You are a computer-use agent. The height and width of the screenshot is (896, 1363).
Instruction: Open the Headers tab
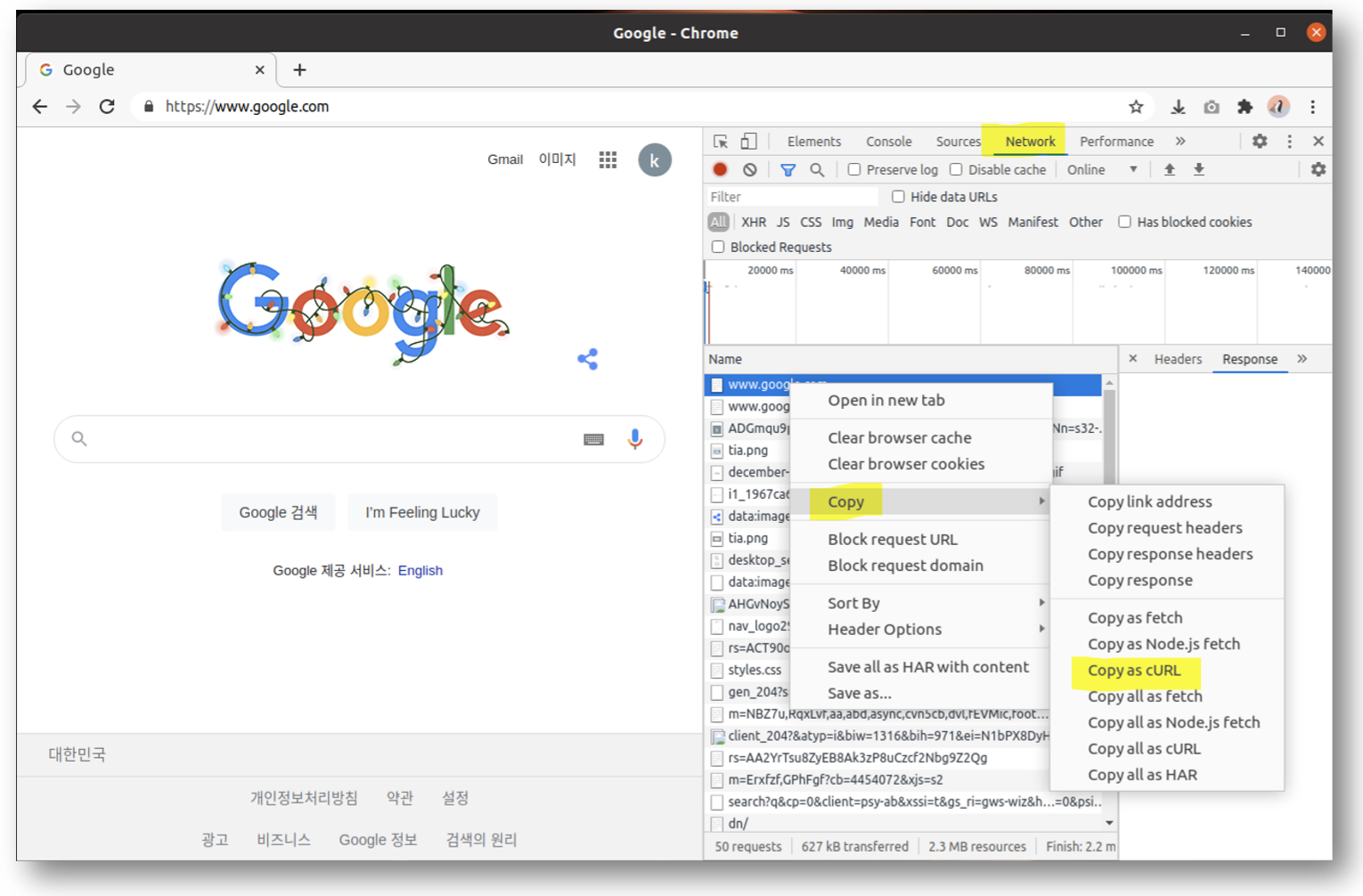pyautogui.click(x=1178, y=359)
